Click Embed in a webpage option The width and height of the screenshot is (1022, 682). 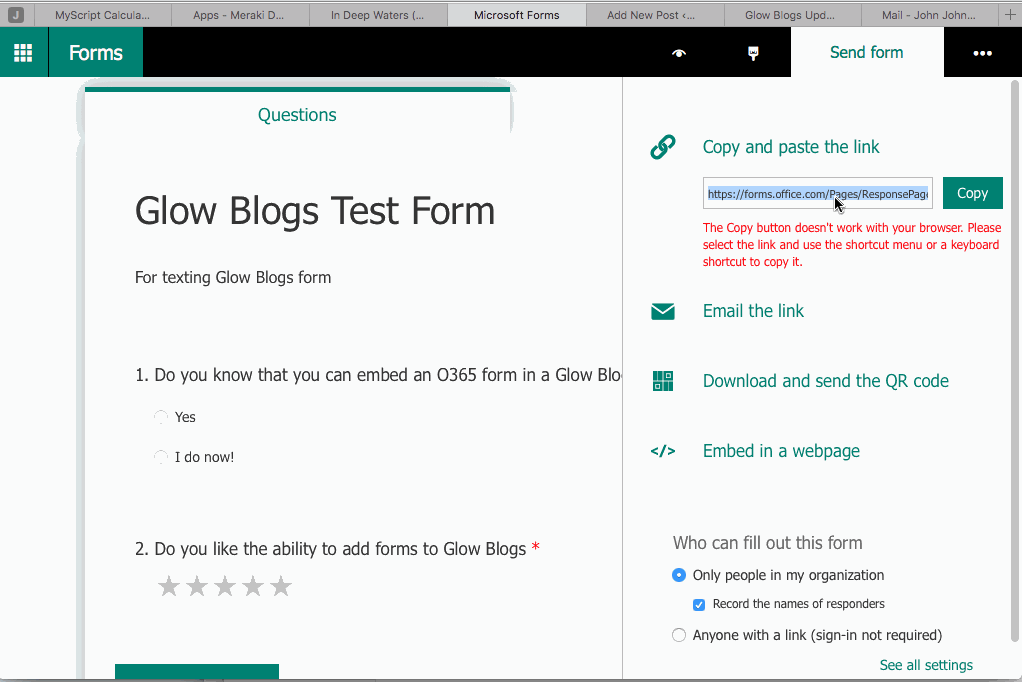[x=781, y=451]
